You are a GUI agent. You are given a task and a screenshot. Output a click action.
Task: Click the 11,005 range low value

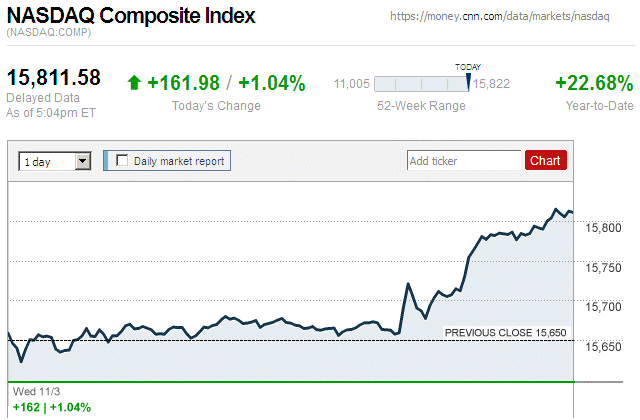(x=352, y=84)
